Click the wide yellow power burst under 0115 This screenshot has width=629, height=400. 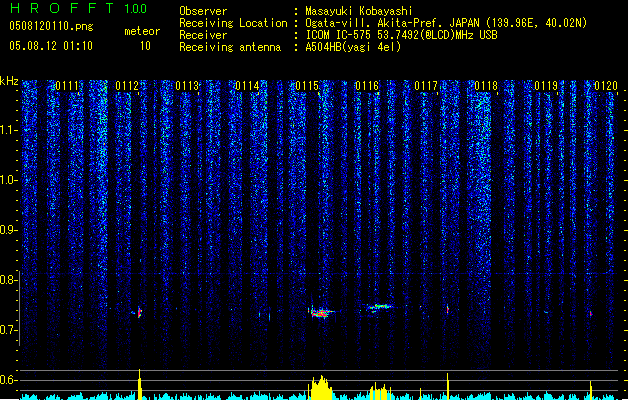321,388
